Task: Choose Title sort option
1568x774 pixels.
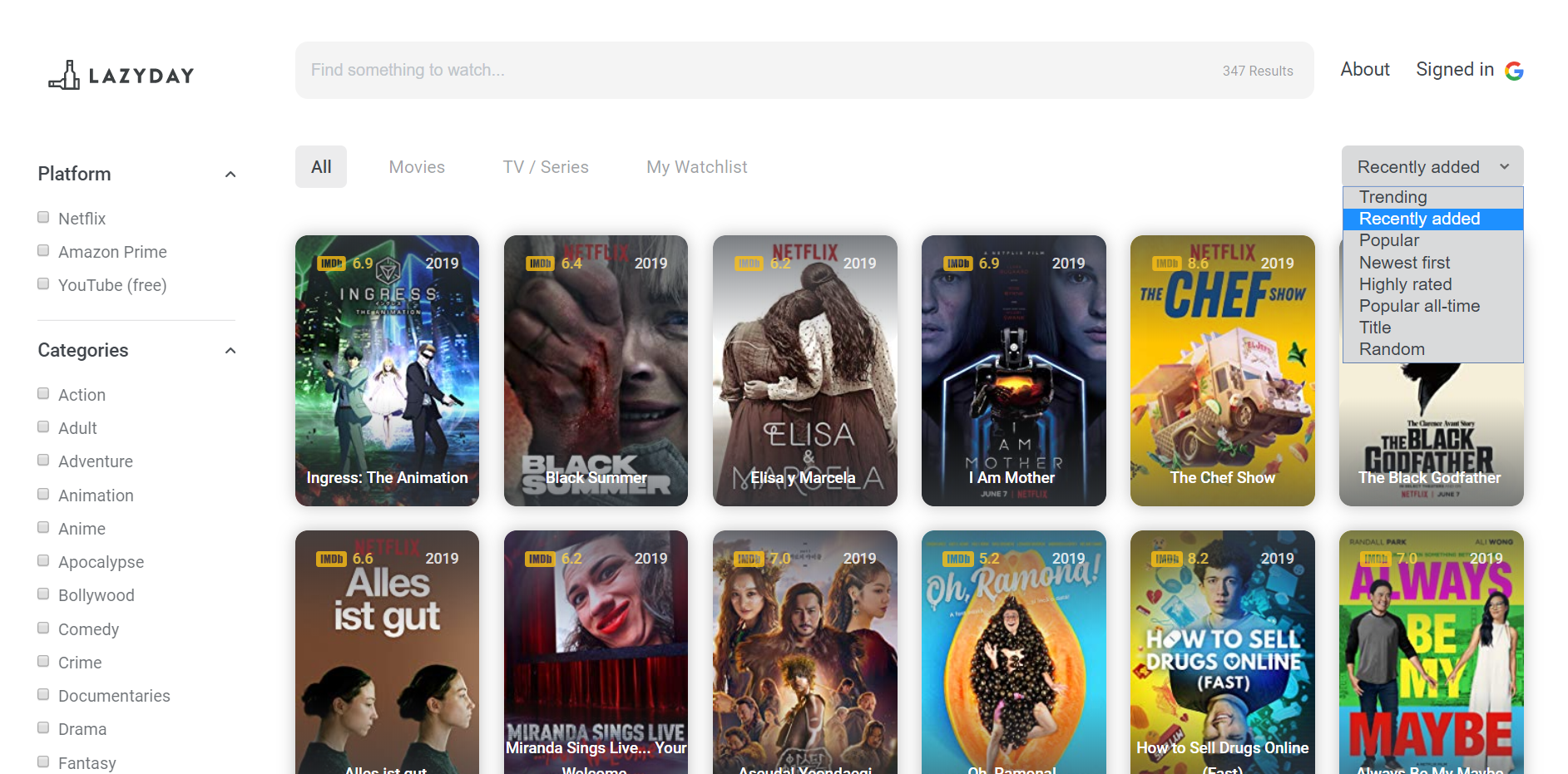Action: pyautogui.click(x=1432, y=328)
